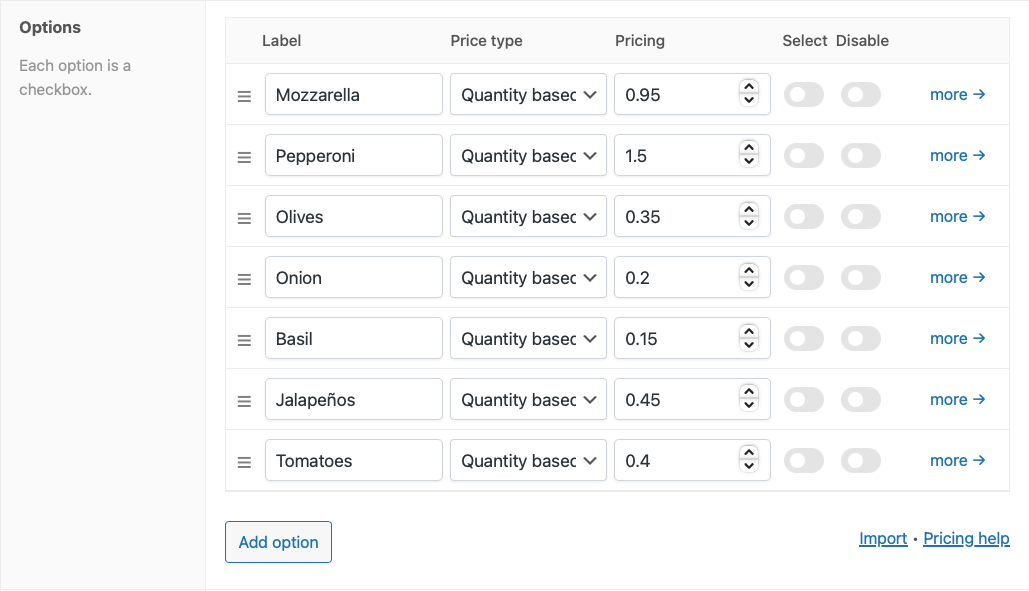Click the drag handle for the Jalapeños row
The height and width of the screenshot is (591, 1029).
pyautogui.click(x=244, y=401)
